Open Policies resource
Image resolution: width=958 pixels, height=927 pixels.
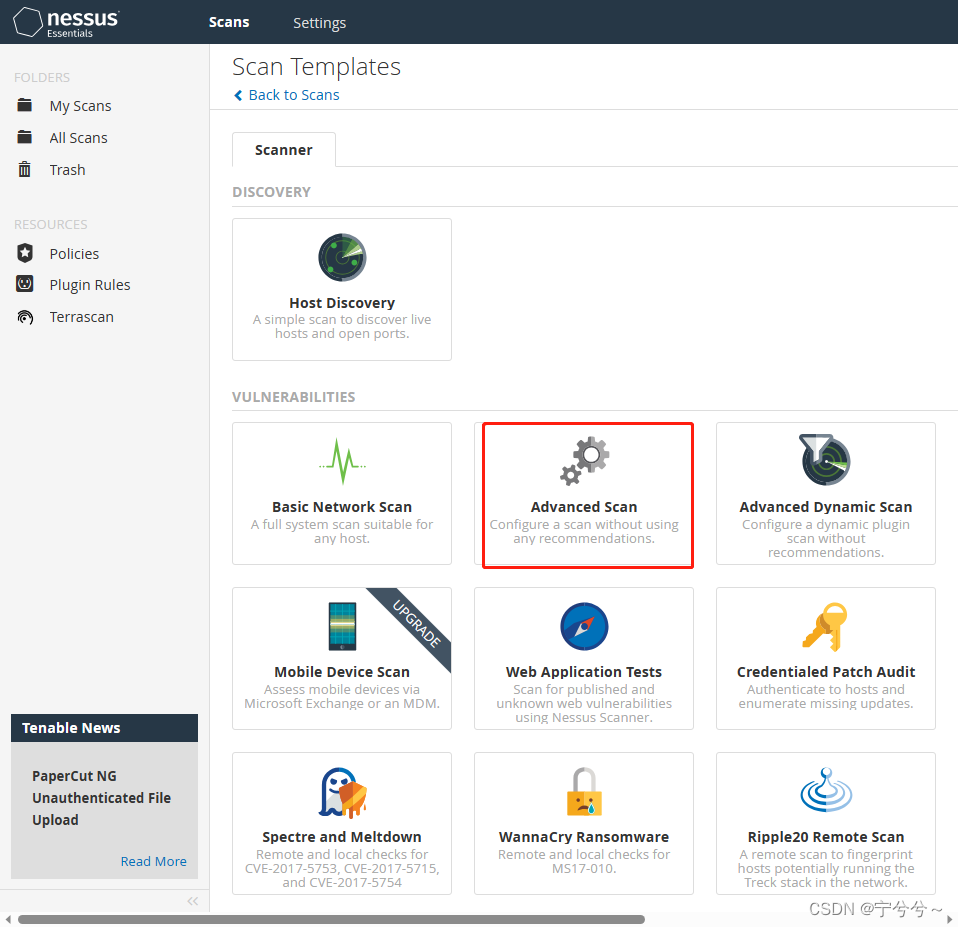pos(74,254)
